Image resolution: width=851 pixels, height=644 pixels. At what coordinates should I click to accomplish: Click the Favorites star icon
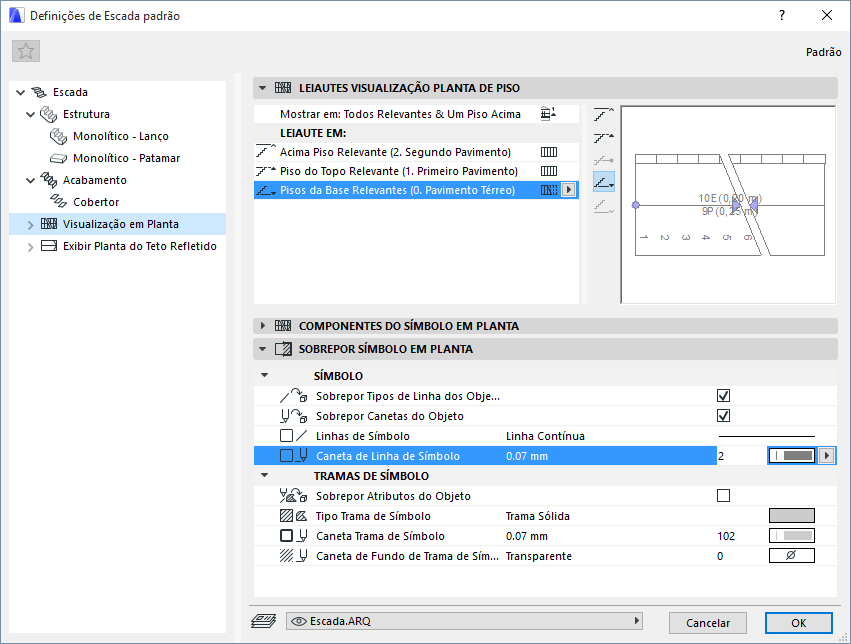26,52
